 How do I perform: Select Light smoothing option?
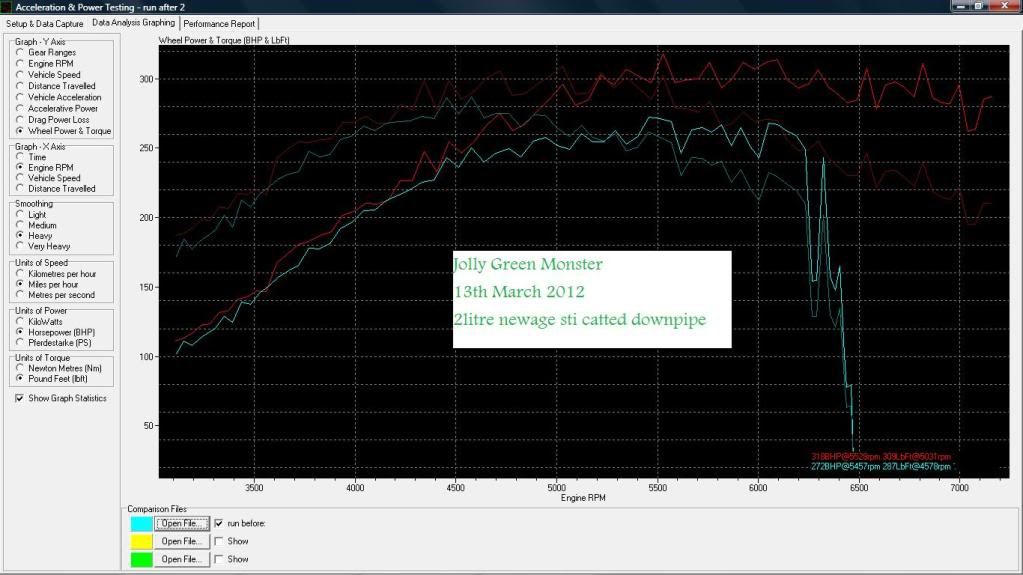[x=21, y=215]
